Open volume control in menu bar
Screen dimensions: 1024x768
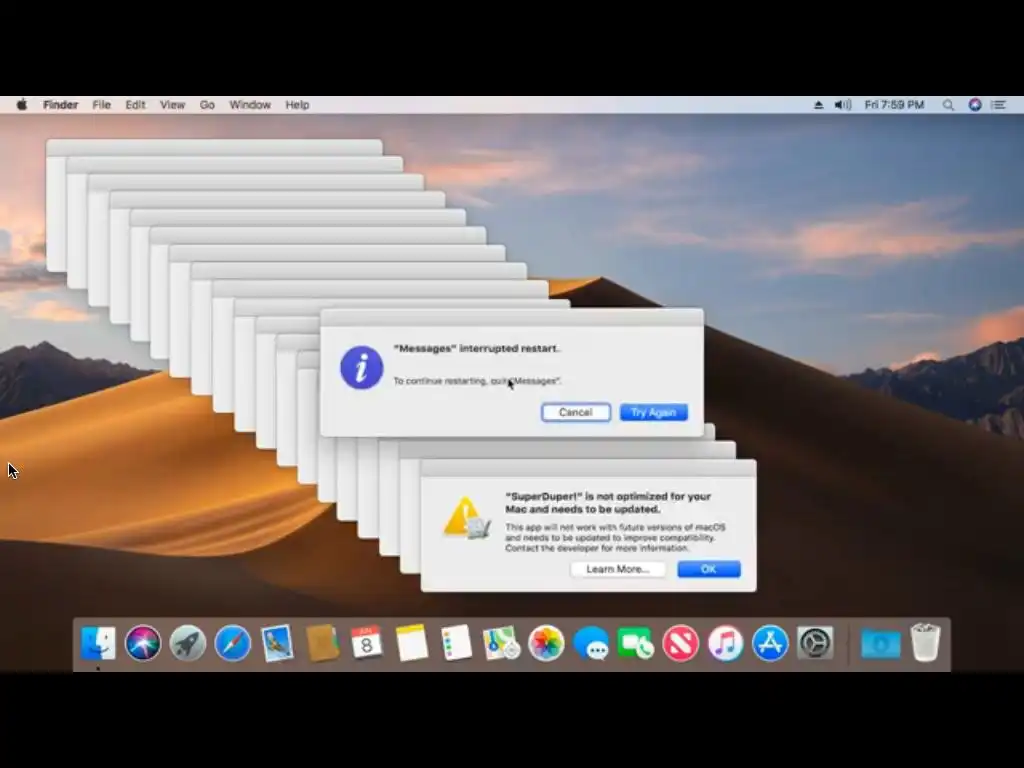pyautogui.click(x=842, y=104)
